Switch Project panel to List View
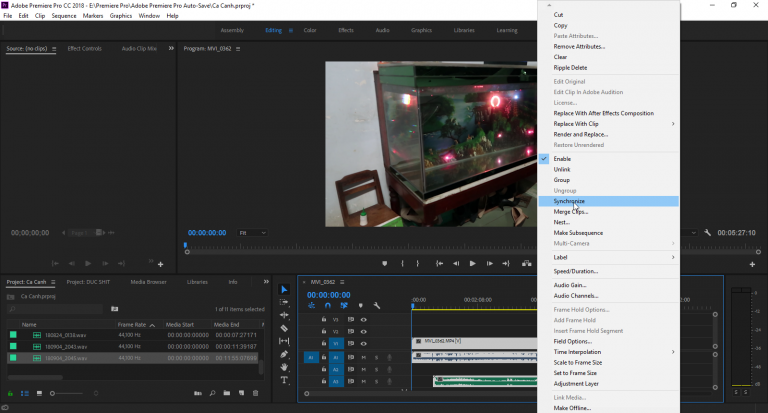Viewport: 768px width, 413px height. 24,393
